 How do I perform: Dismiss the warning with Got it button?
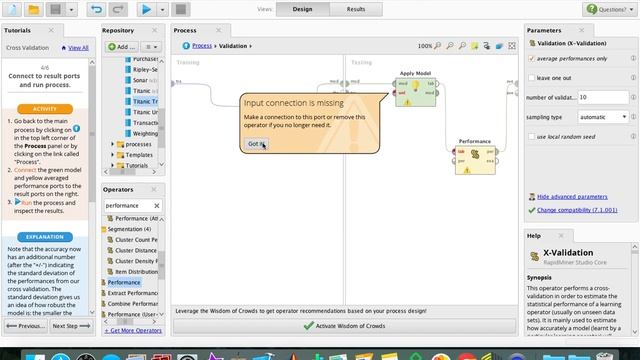coord(256,144)
